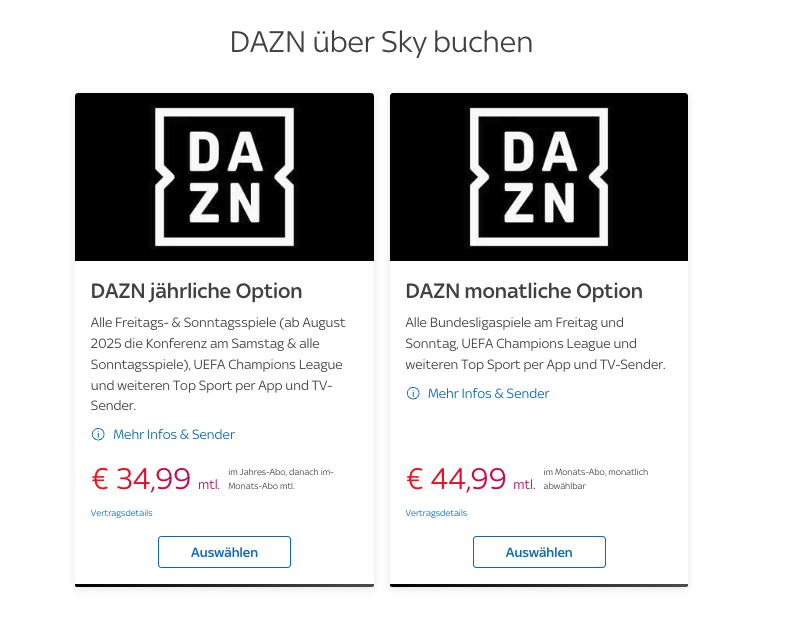Select the DAZN jährliche Option with Auswählen

pos(224,552)
